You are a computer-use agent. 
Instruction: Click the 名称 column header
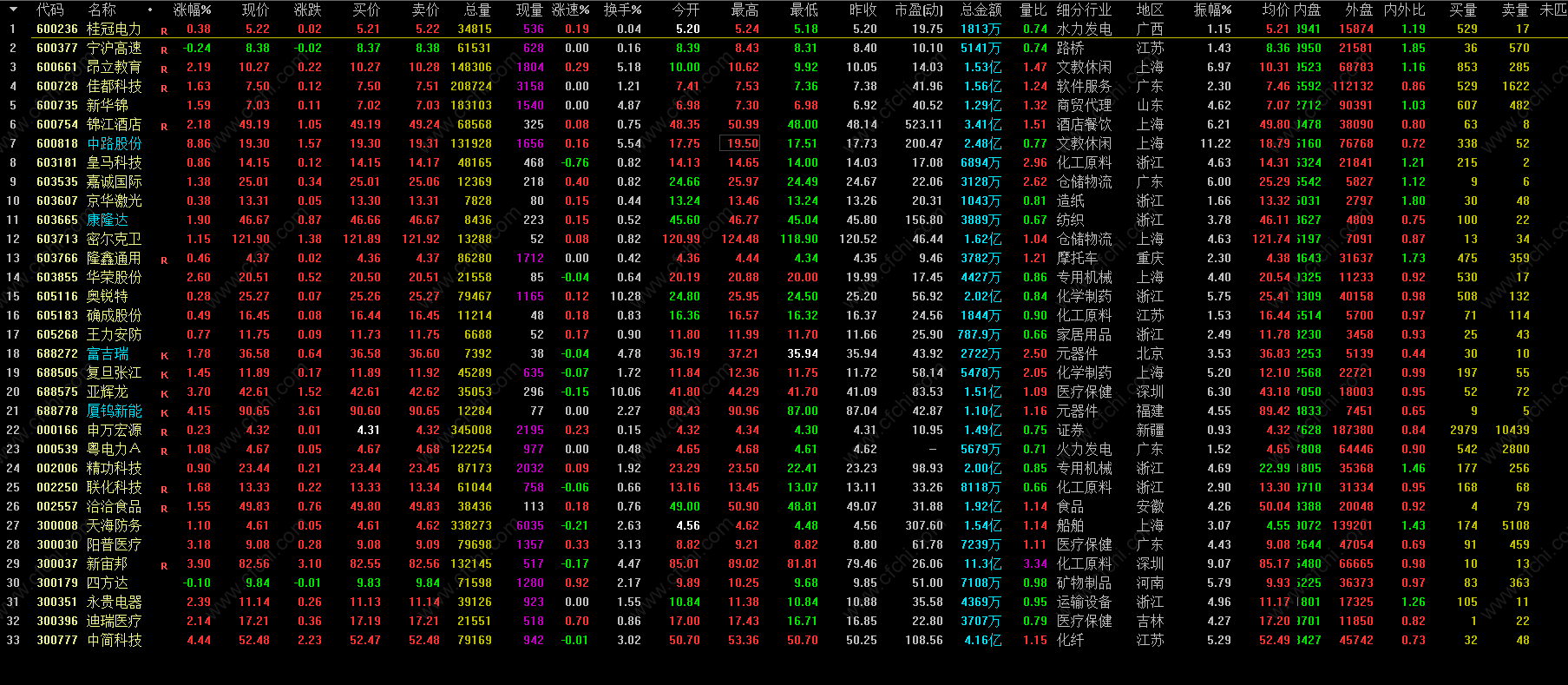102,10
